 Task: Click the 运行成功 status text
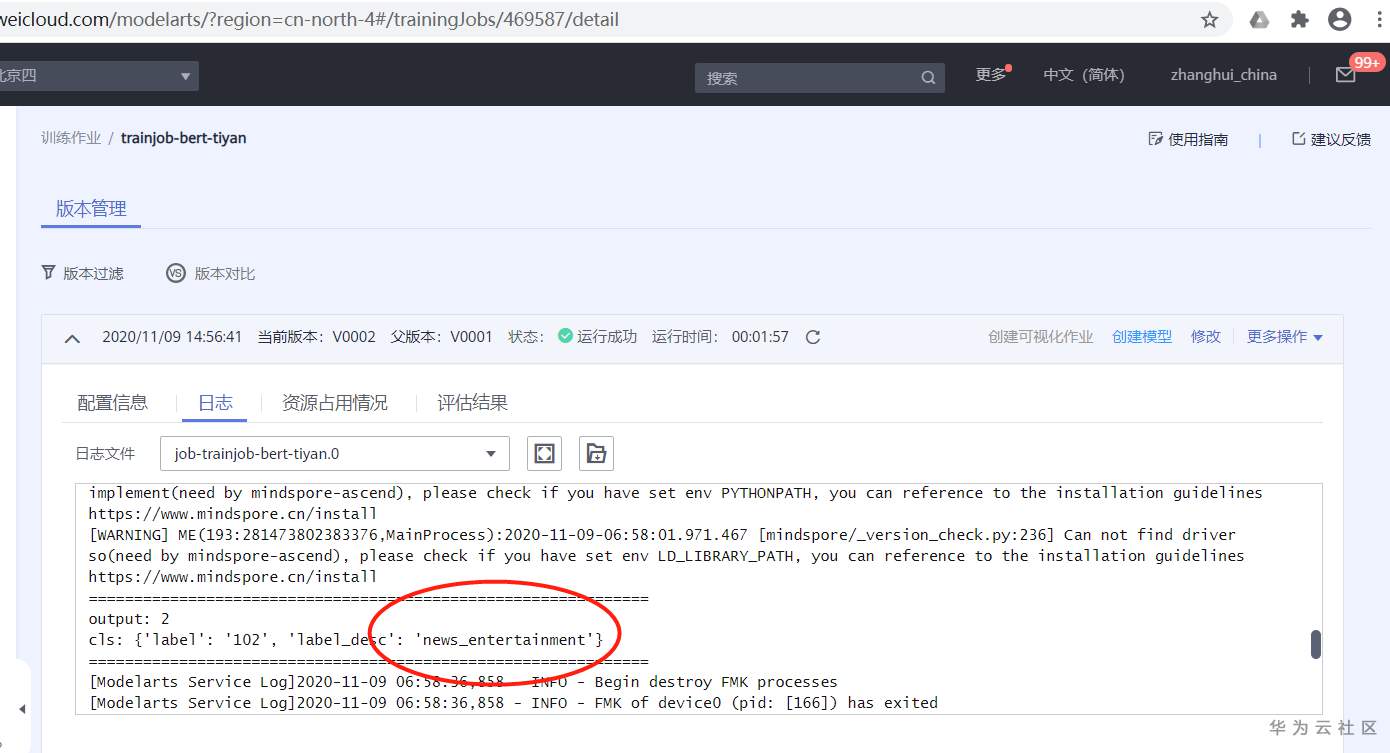point(607,337)
